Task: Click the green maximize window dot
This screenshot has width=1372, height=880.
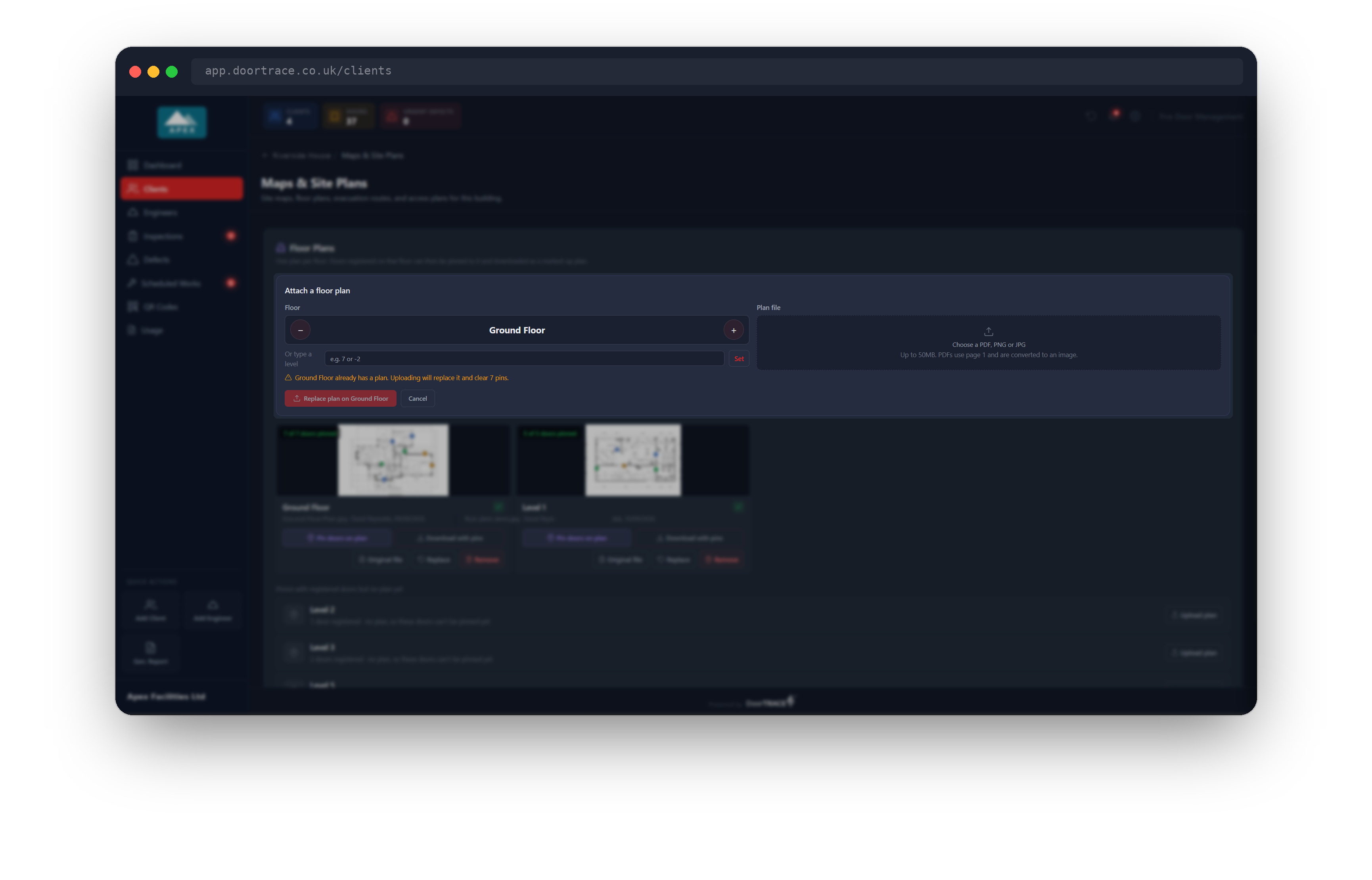Action: pos(171,71)
